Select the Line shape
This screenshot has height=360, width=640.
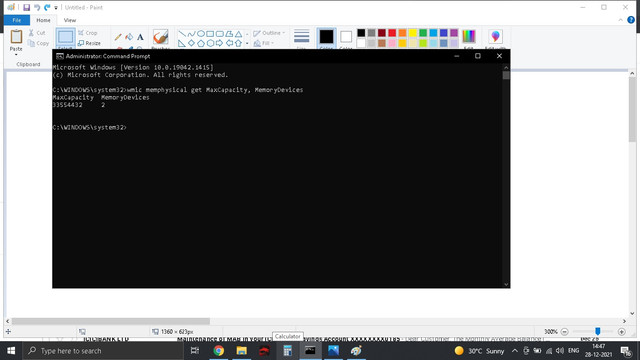[x=182, y=34]
